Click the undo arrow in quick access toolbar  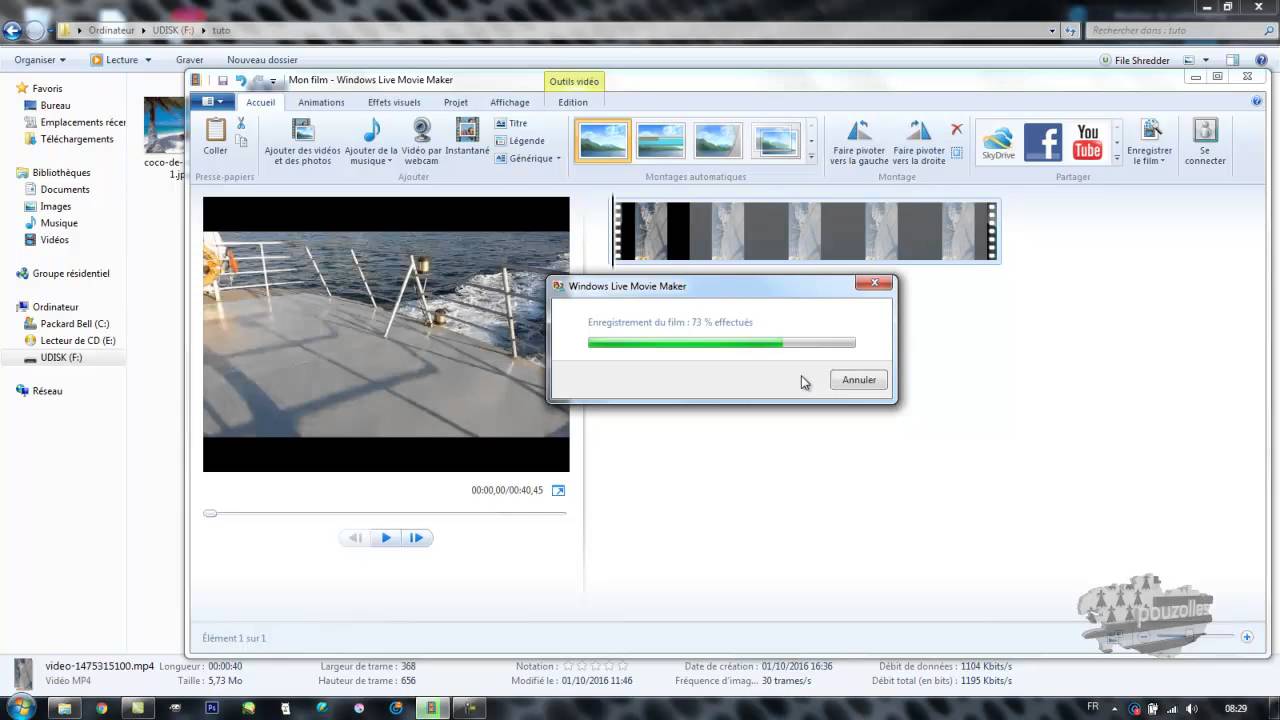pyautogui.click(x=241, y=80)
